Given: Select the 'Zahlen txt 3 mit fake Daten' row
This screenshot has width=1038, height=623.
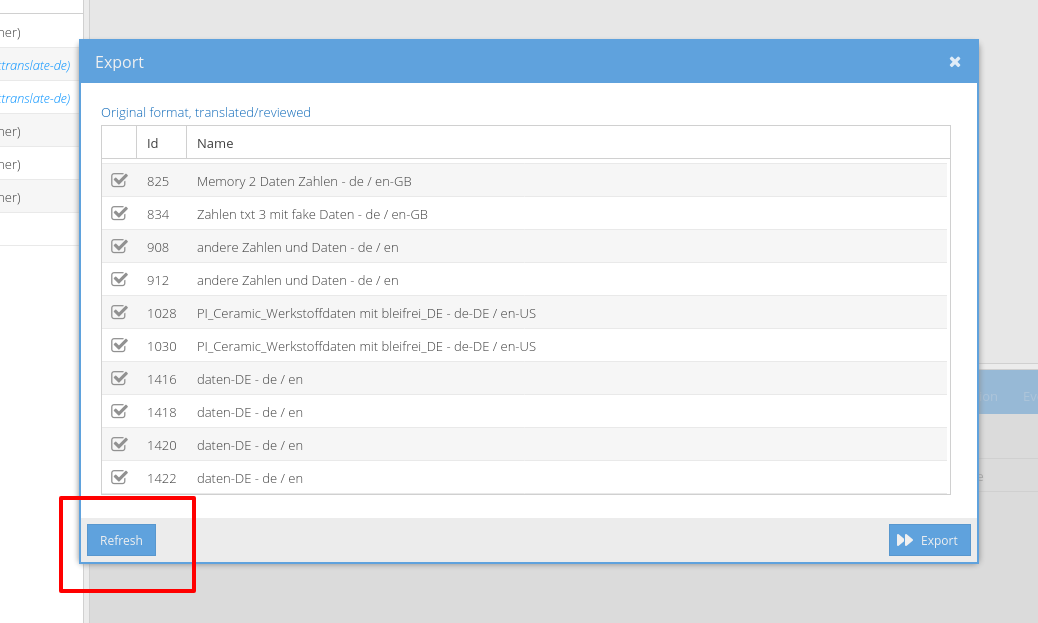Looking at the screenshot, I should (312, 214).
